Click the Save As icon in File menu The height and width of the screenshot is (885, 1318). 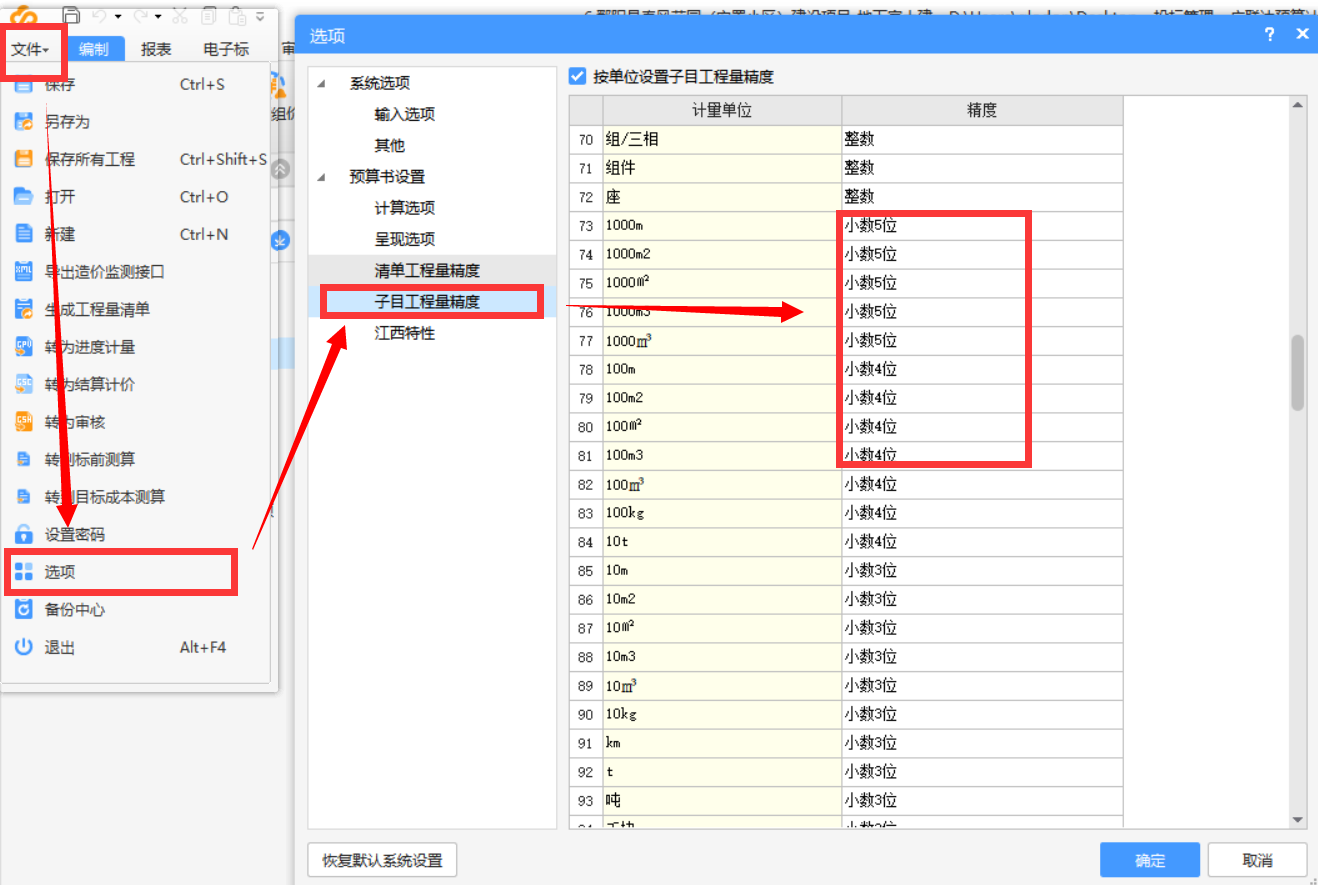point(24,122)
